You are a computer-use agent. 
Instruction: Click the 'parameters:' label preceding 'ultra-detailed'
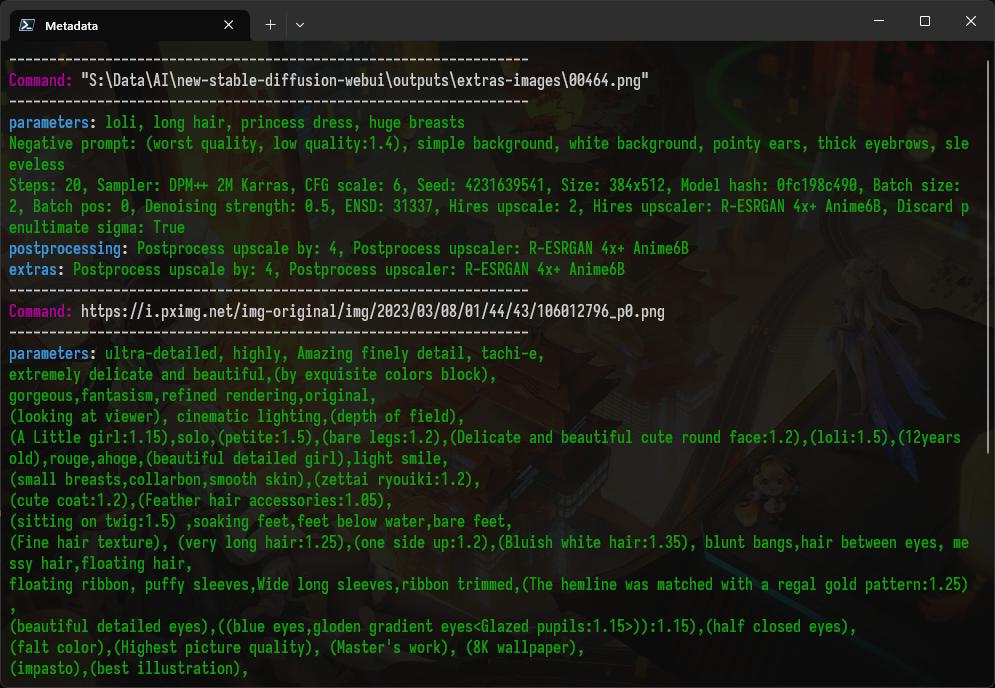point(53,354)
